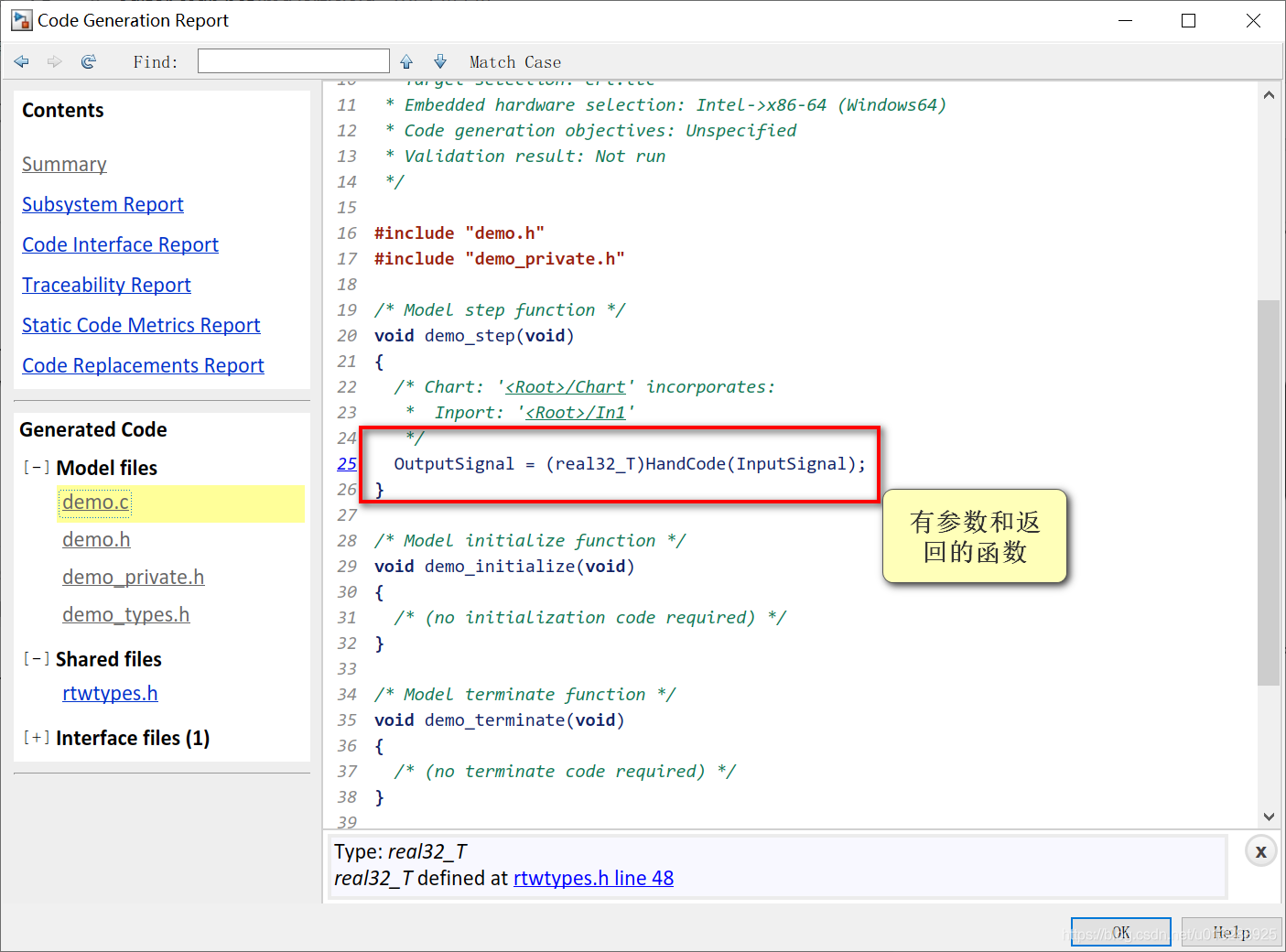
Task: Click the Back navigation arrow icon
Action: [22, 61]
